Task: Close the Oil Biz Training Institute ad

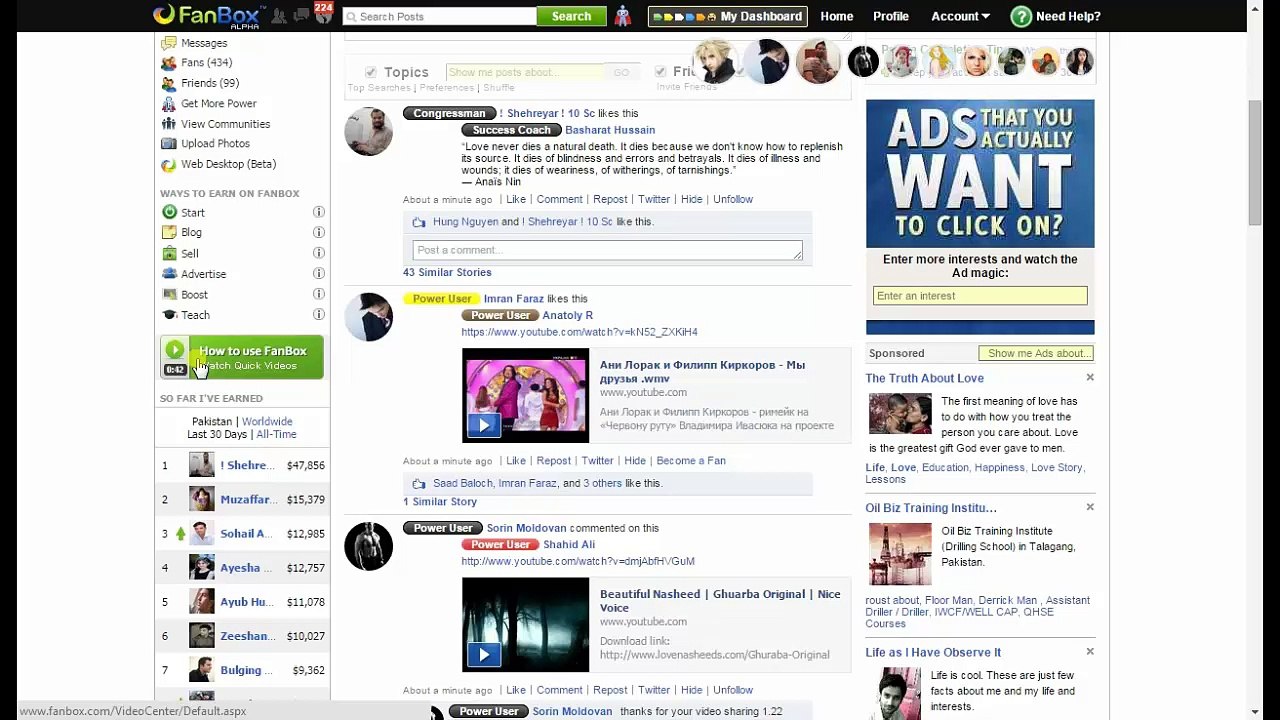Action: [x=1090, y=507]
